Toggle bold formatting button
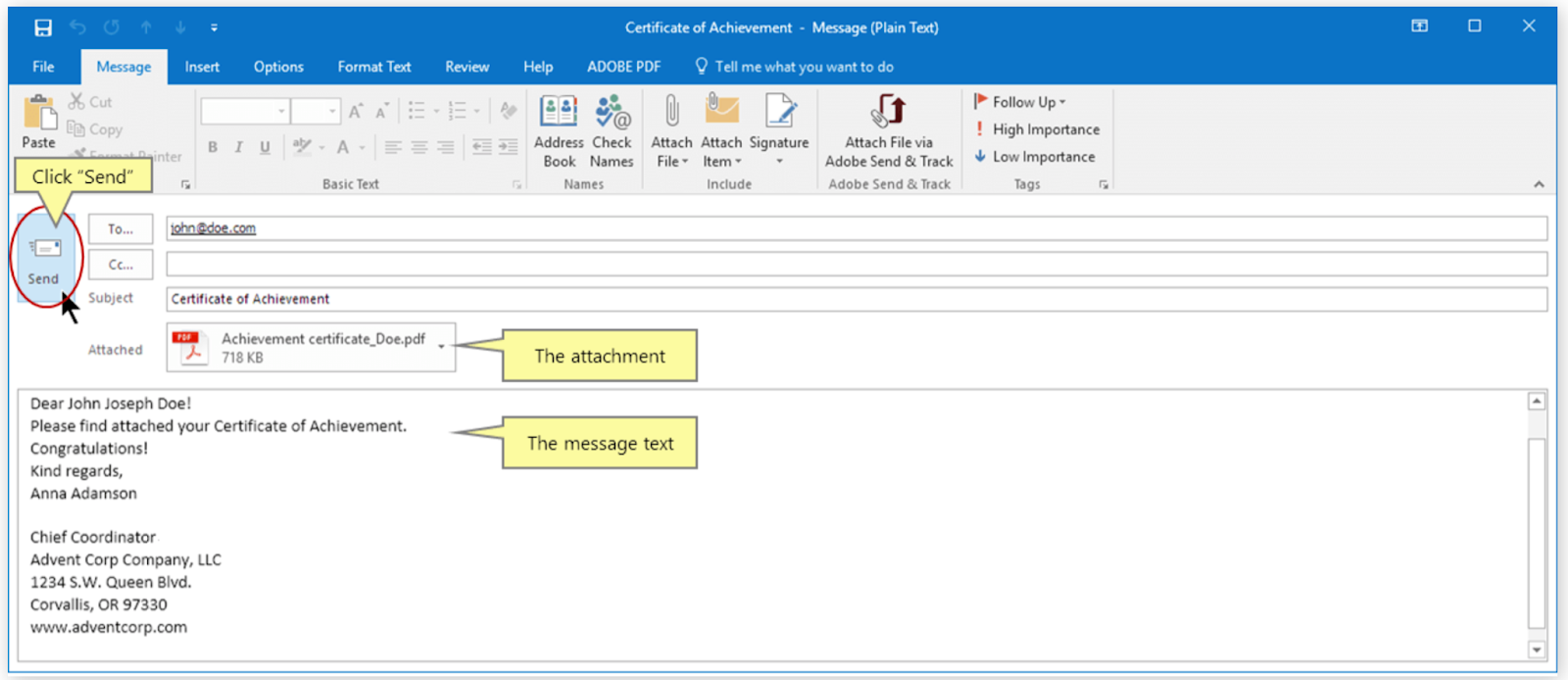The image size is (1568, 680). [213, 147]
